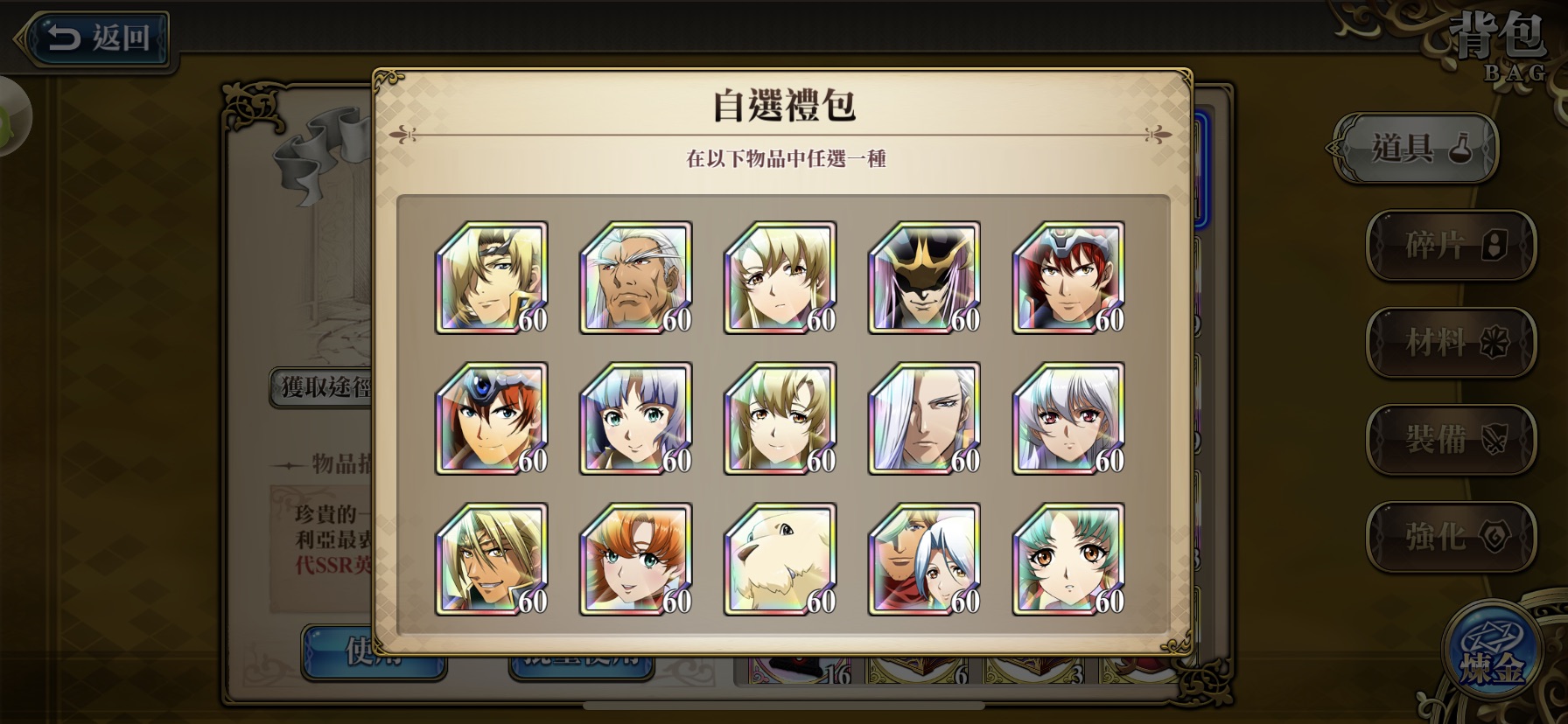The width and height of the screenshot is (1568, 724).
Task: Select the blond hero with headband portrait
Action: point(492,277)
